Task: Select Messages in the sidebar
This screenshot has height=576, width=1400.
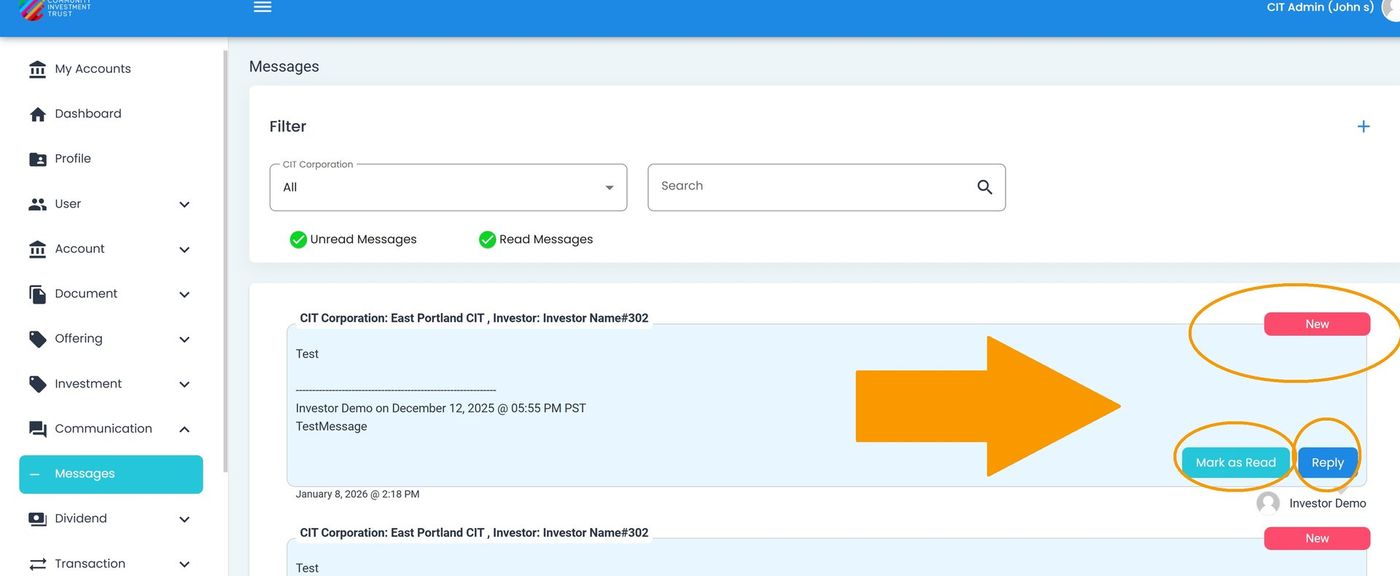Action: point(111,474)
